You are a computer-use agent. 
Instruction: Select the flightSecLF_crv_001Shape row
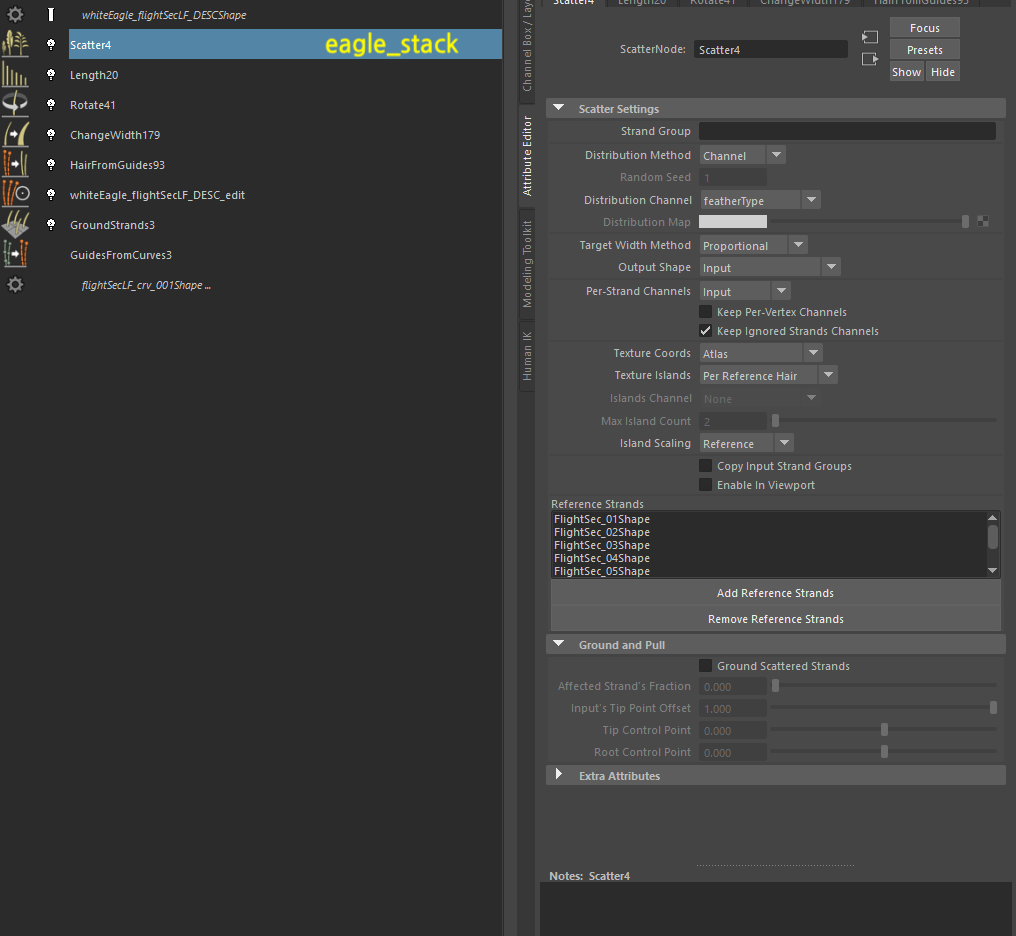click(x=285, y=284)
